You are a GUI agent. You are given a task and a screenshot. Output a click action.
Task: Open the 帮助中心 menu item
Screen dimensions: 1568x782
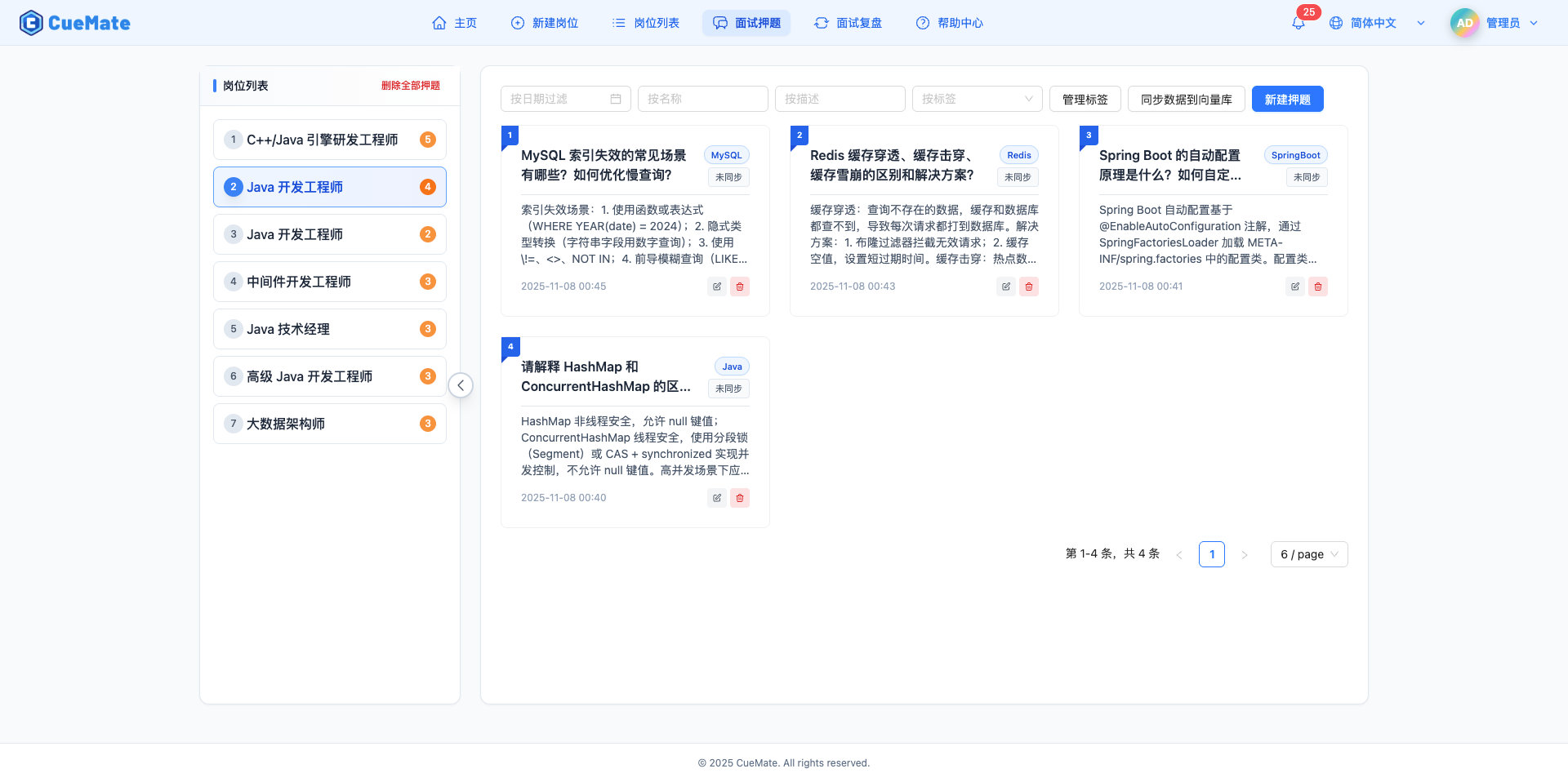(x=949, y=23)
